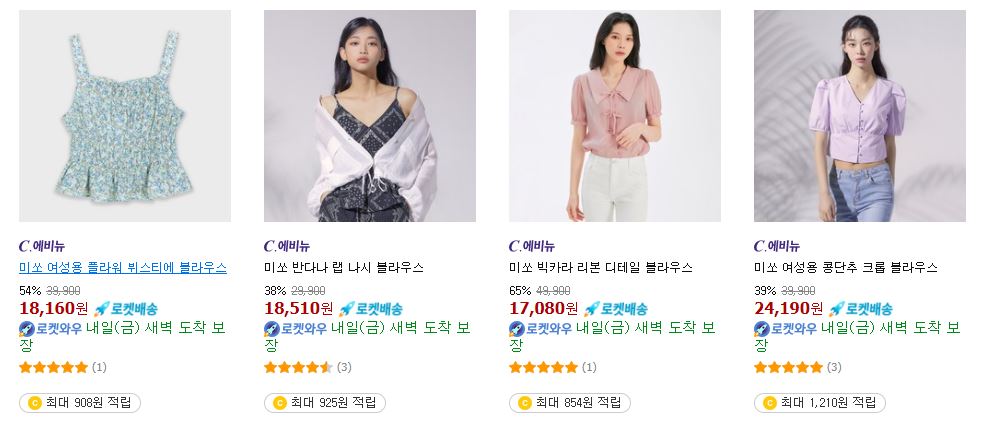The height and width of the screenshot is (436, 986).
Task: Click the rocket delivery badge beside 18,160원
Action: 126,309
